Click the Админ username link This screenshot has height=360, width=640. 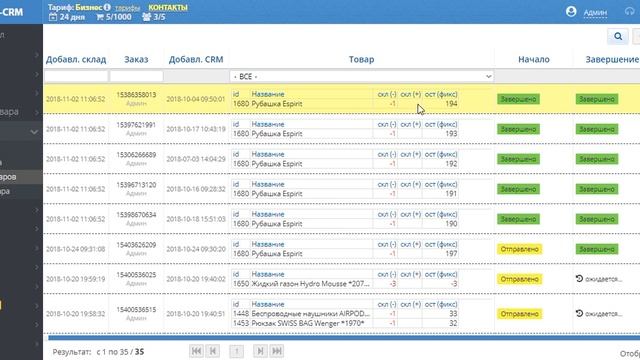595,13
